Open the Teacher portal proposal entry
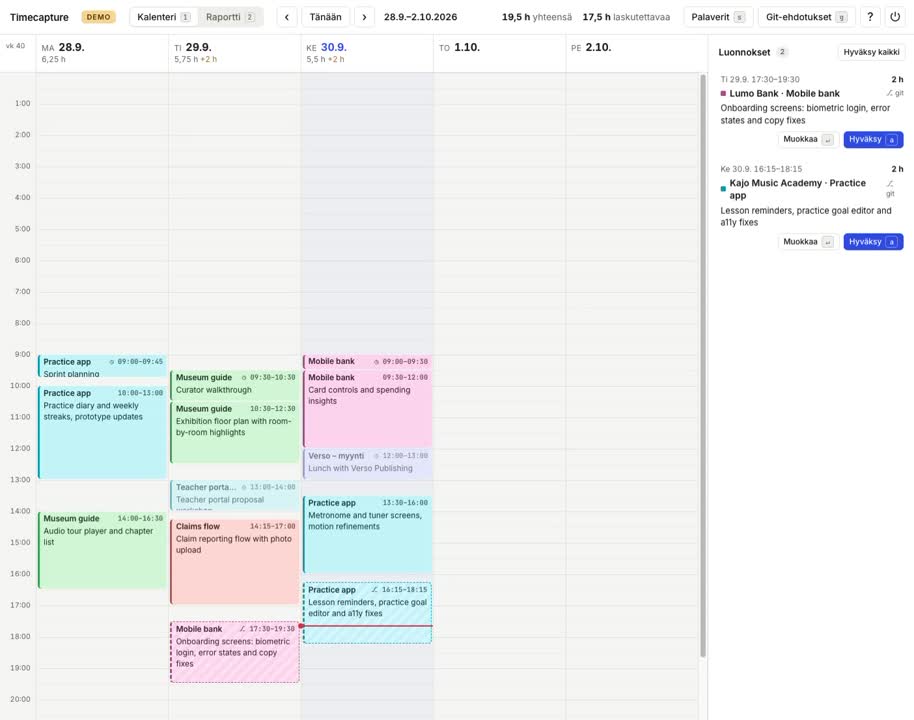The height and width of the screenshot is (720, 914). pos(234,495)
